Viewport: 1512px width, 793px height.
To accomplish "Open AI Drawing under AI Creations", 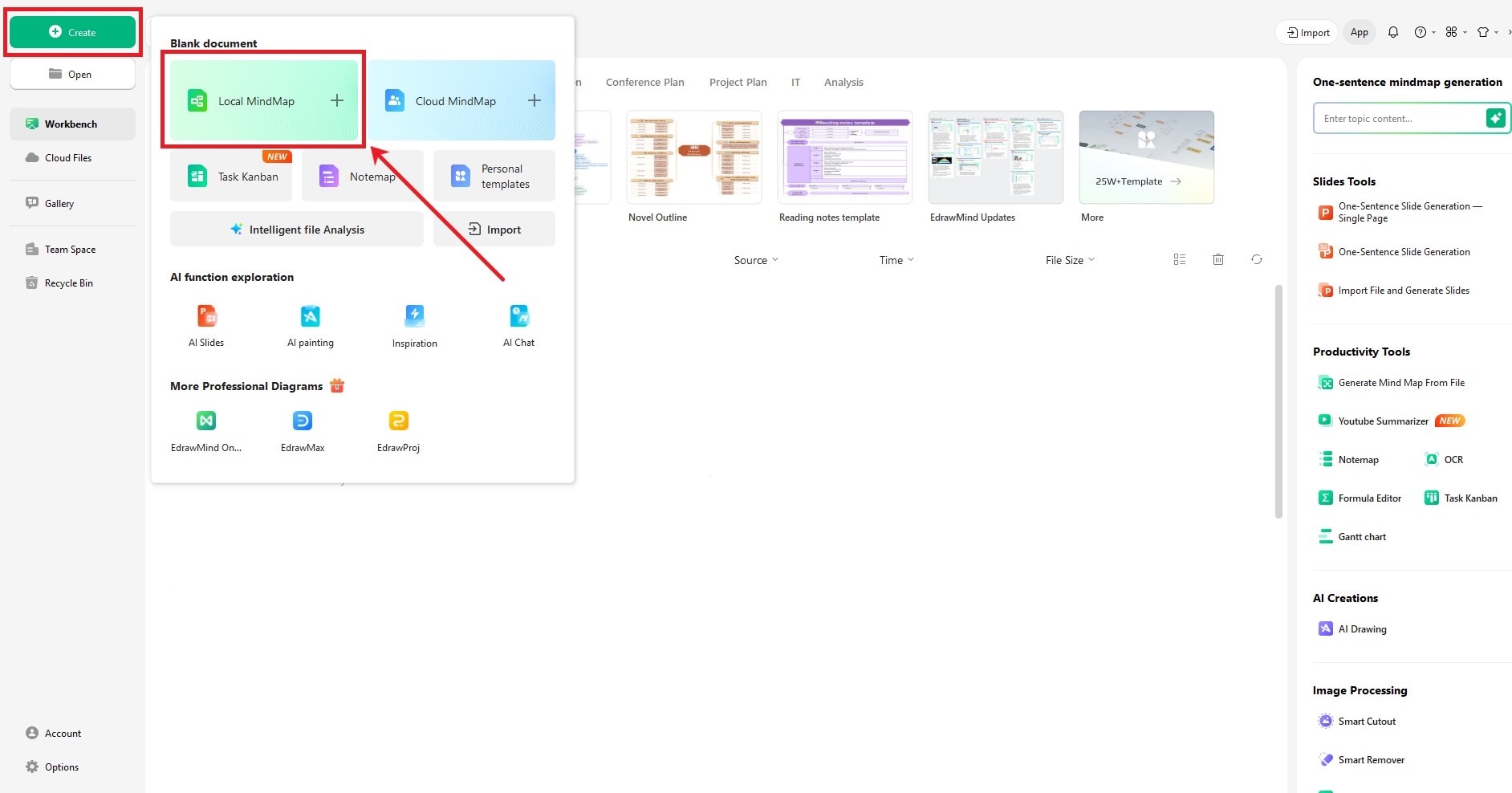I will click(1352, 628).
